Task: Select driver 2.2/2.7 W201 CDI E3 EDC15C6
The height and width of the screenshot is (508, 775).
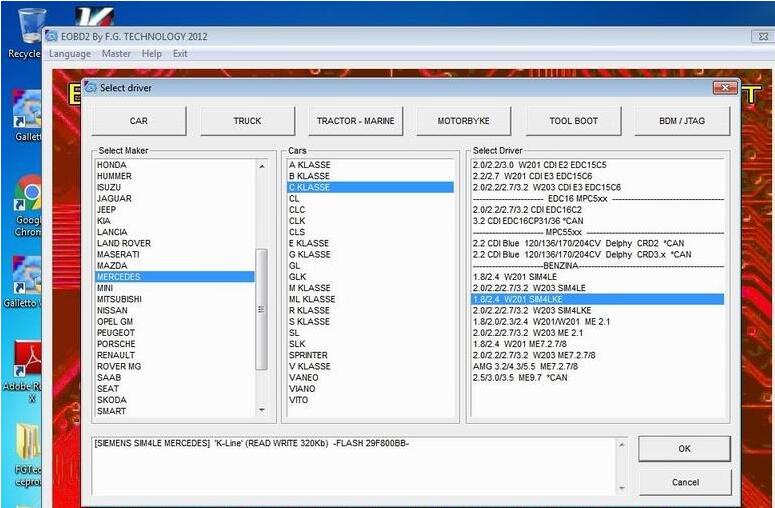Action: click(598, 176)
